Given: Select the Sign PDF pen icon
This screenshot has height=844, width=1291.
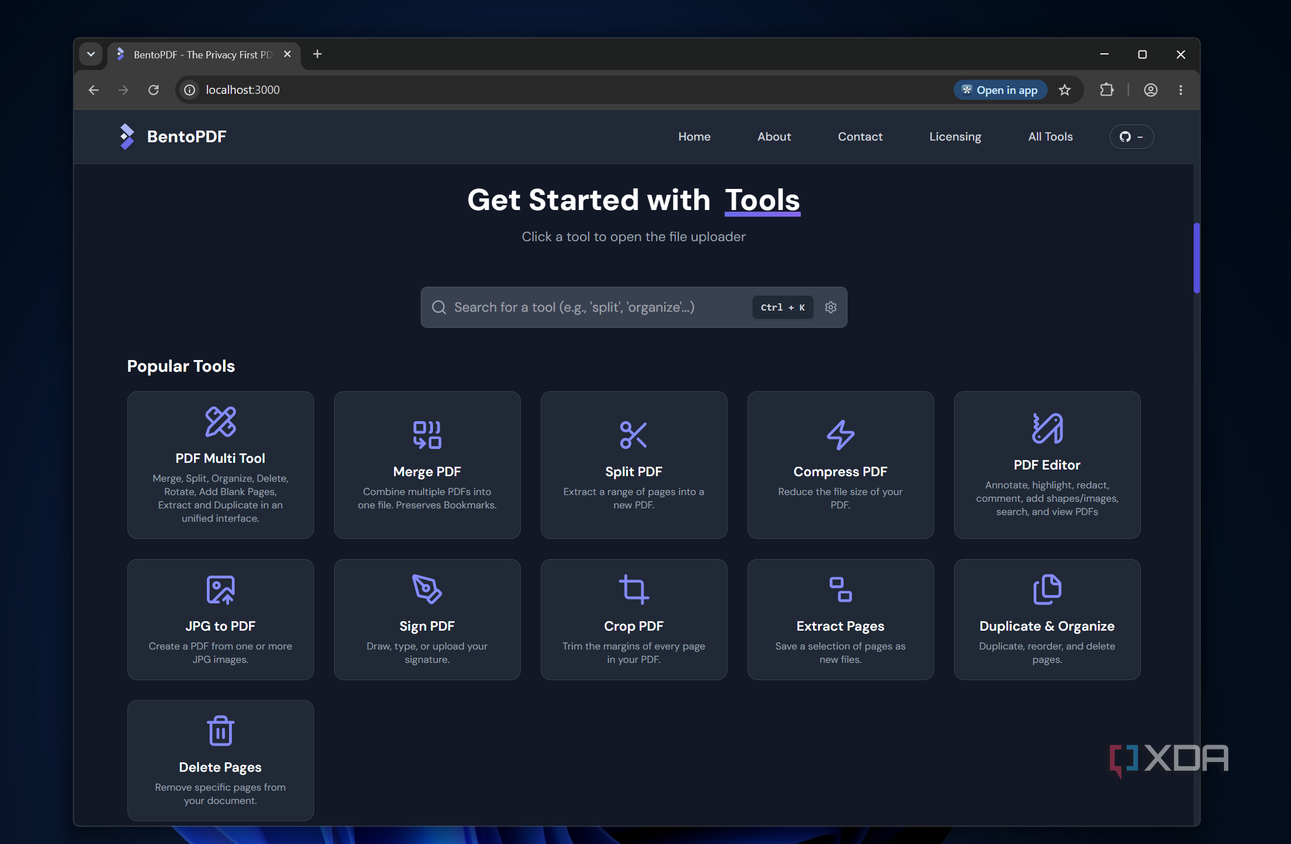Looking at the screenshot, I should pyautogui.click(x=427, y=589).
